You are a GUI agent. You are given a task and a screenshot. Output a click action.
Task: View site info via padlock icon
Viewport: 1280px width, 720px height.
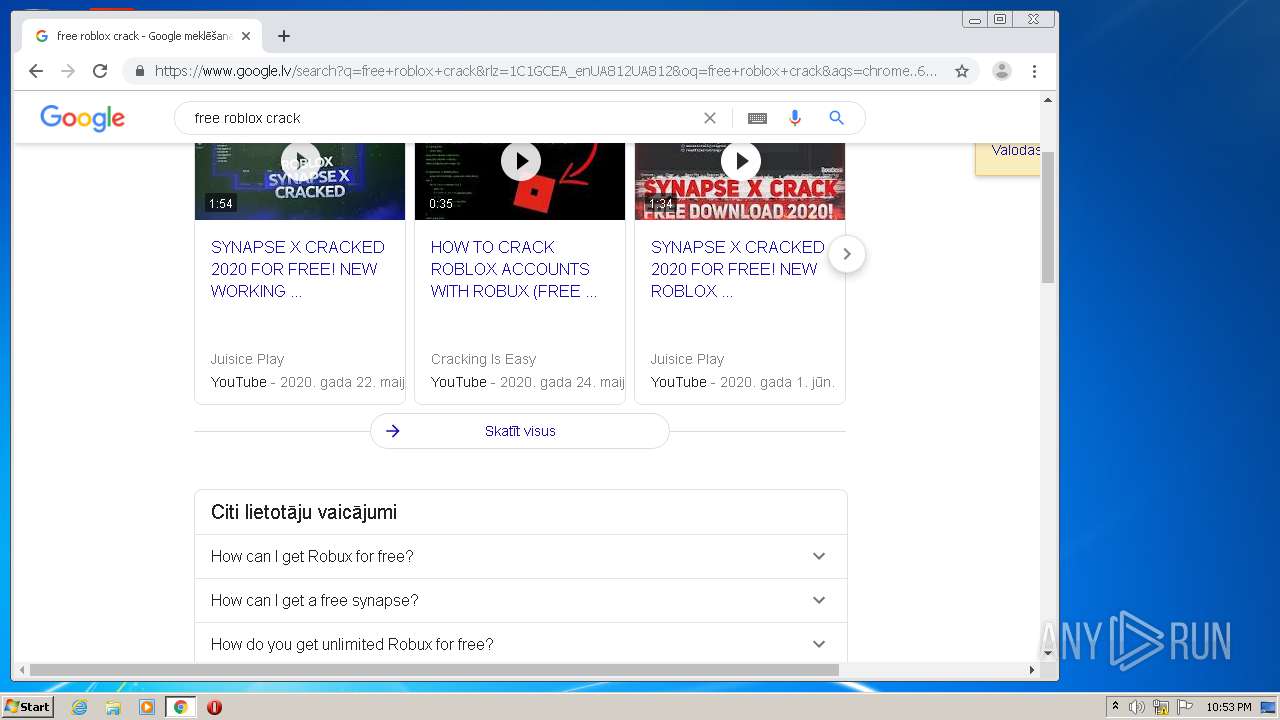click(x=139, y=71)
